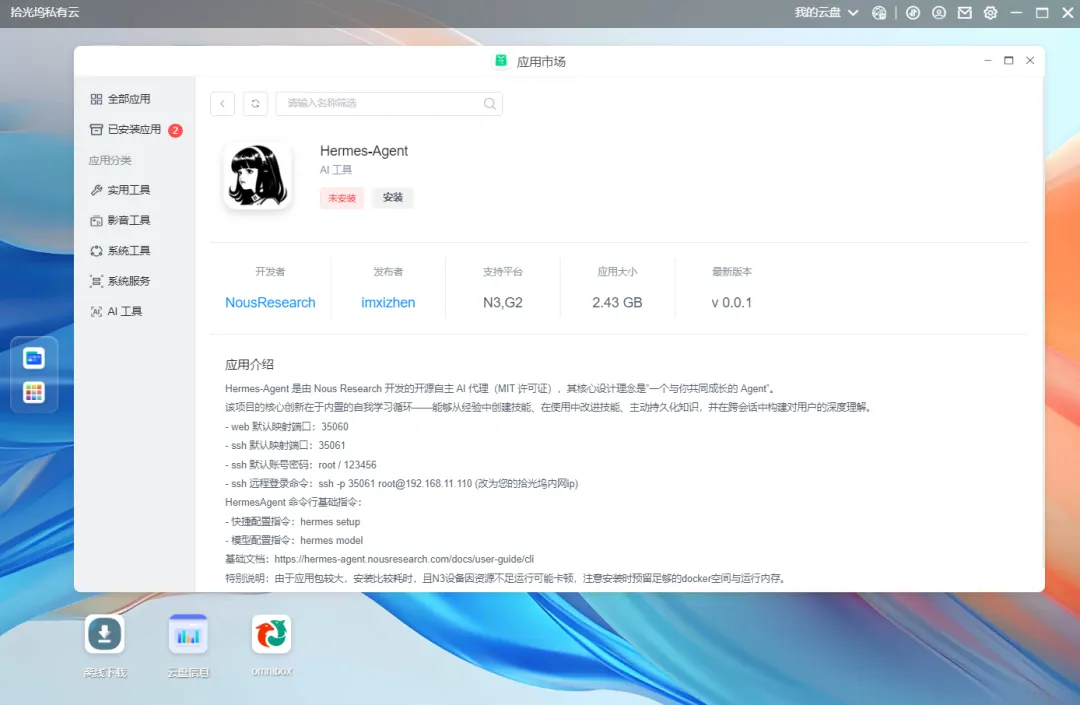This screenshot has width=1080, height=705.
Task: Click the magnifier search icon
Action: coord(490,103)
